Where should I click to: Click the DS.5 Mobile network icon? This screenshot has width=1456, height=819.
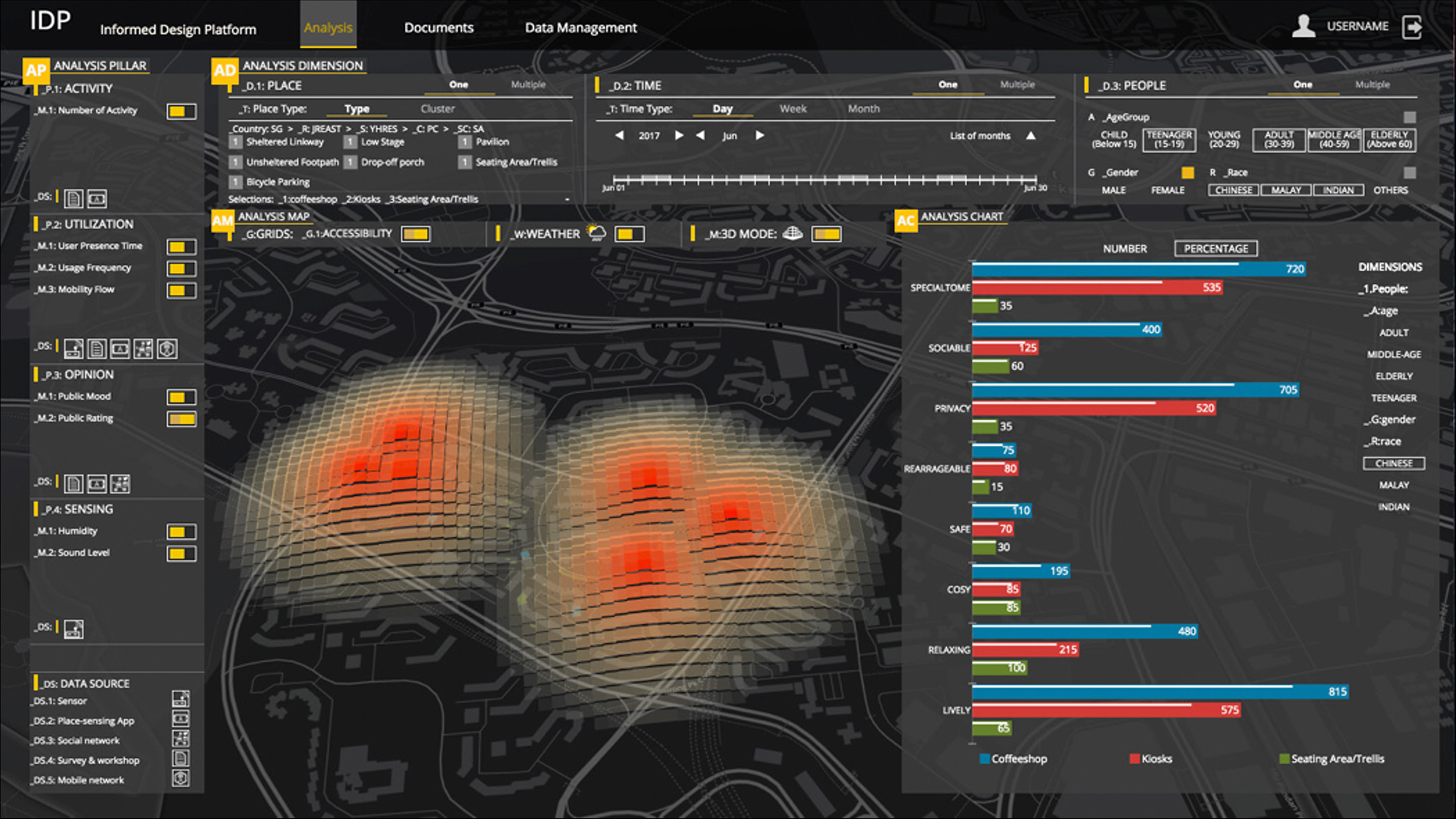180,779
